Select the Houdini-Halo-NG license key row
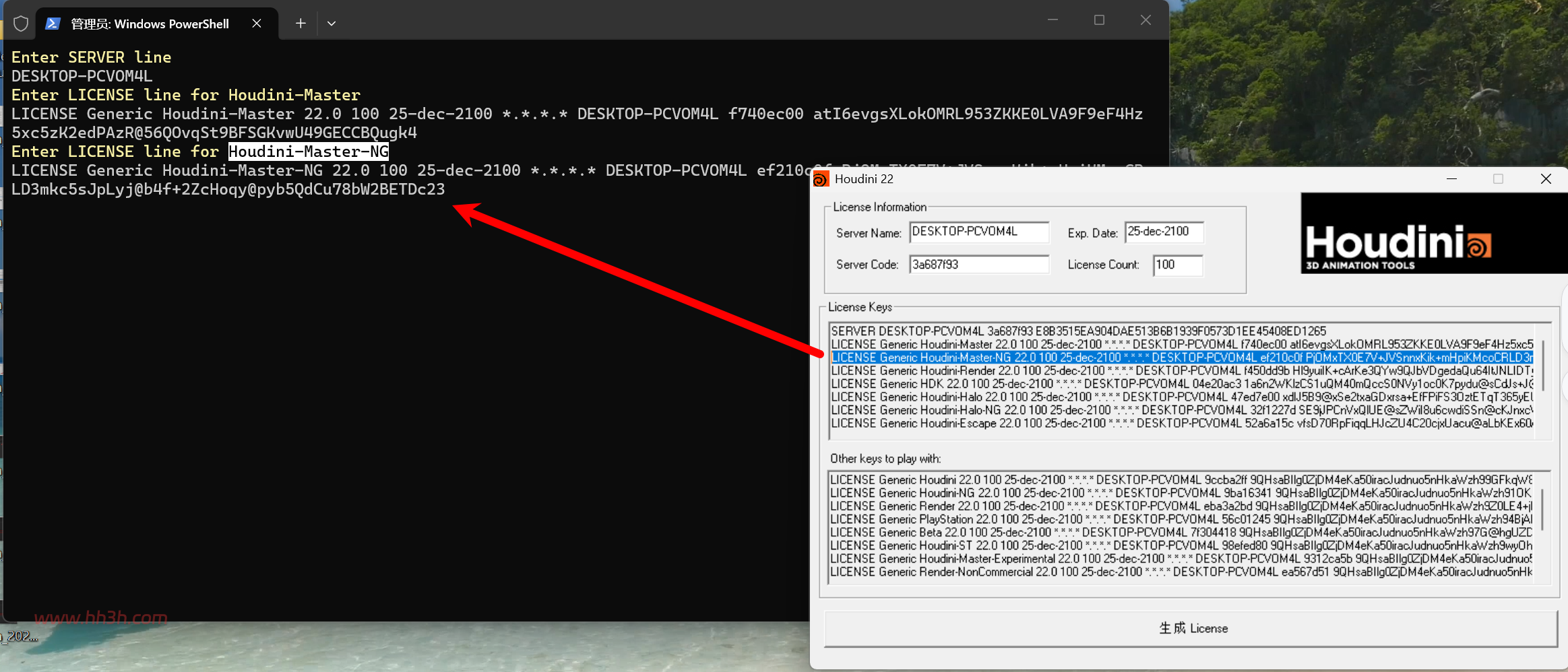This screenshot has height=672, width=1568. (x=1182, y=410)
